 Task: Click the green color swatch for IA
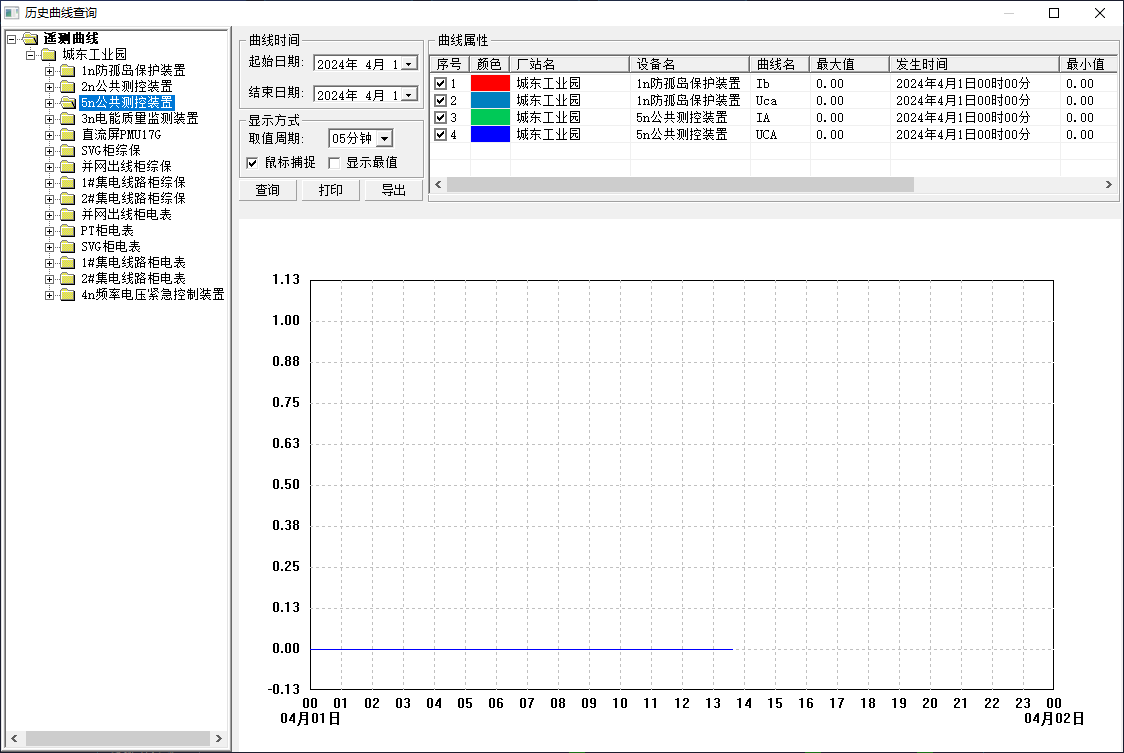(x=490, y=118)
